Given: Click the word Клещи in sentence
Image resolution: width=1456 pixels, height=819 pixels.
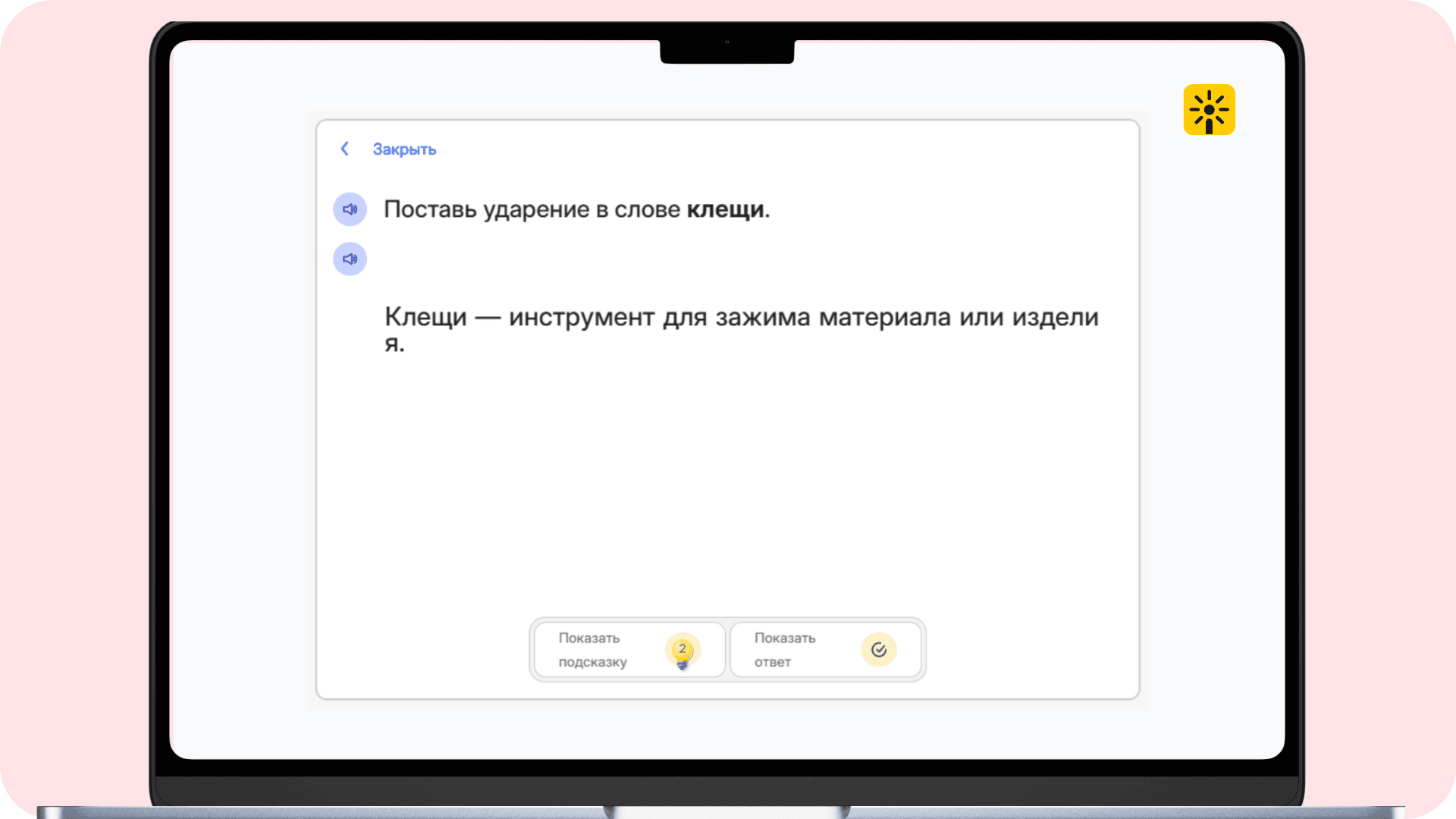Looking at the screenshot, I should pyautogui.click(x=425, y=317).
